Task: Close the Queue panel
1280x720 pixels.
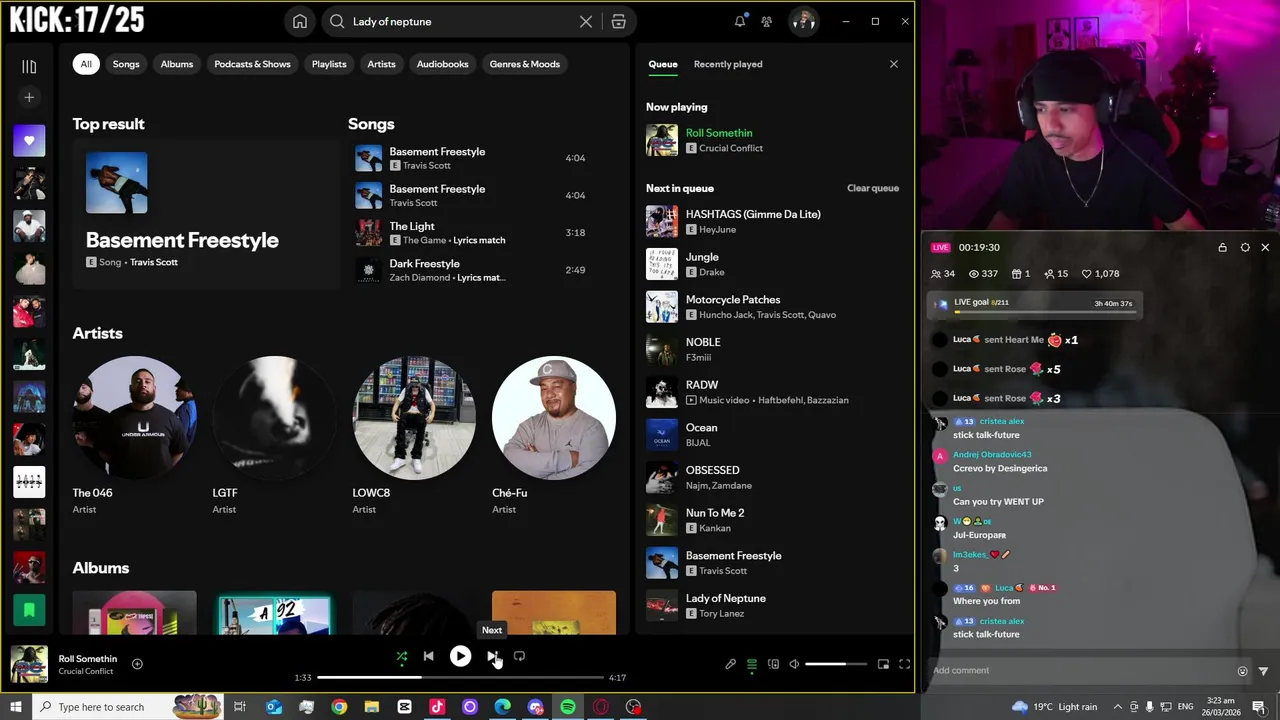Action: [894, 64]
